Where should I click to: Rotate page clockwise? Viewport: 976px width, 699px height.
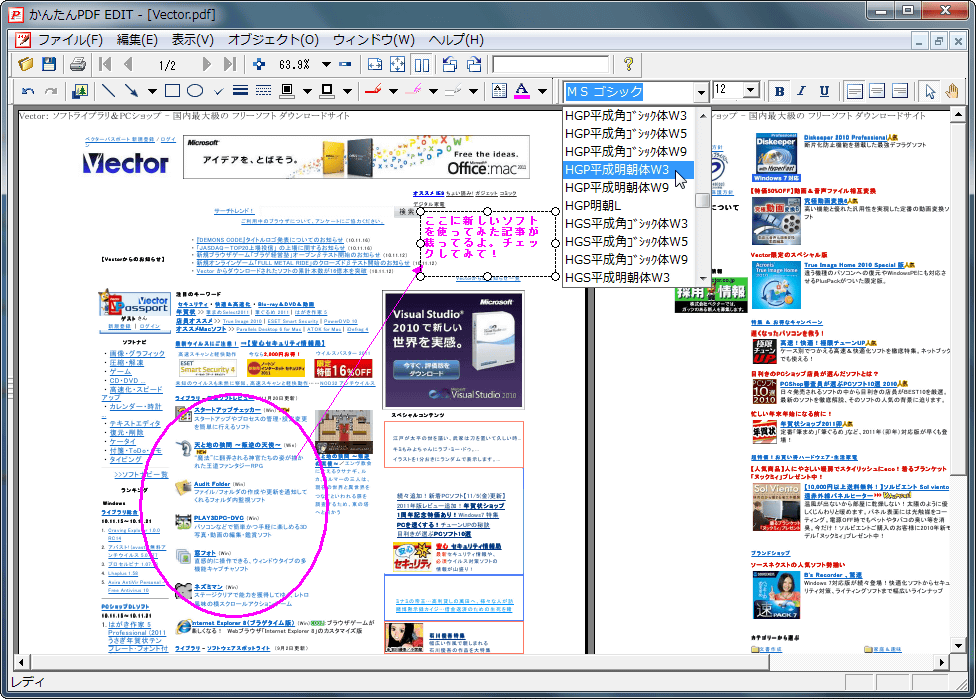click(474, 64)
